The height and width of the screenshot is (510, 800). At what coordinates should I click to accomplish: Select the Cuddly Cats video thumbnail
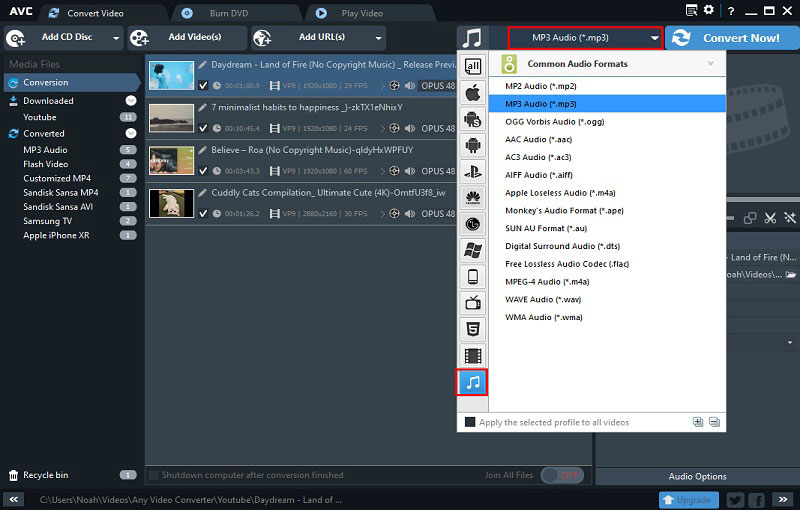click(x=171, y=203)
